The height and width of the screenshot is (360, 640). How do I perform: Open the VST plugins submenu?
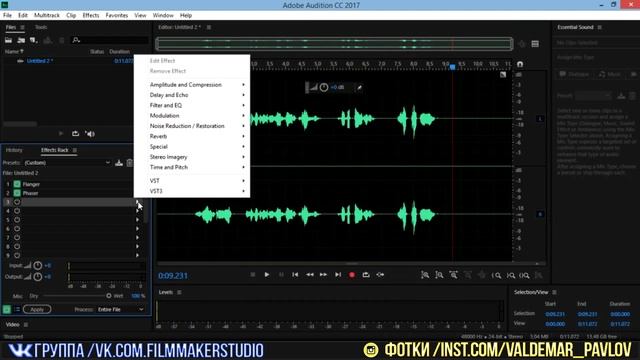[192, 181]
